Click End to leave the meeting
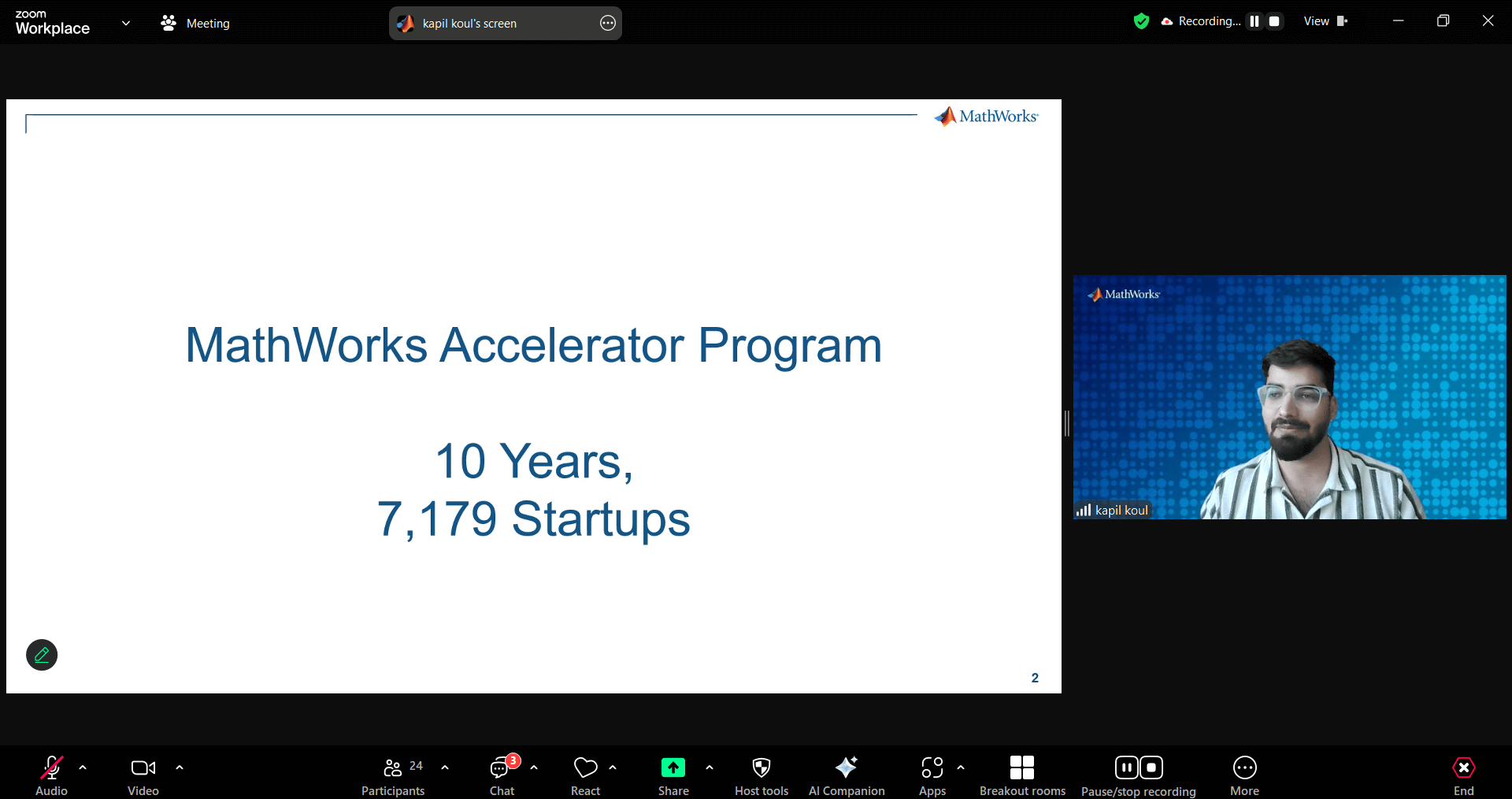1512x799 pixels. (x=1463, y=768)
